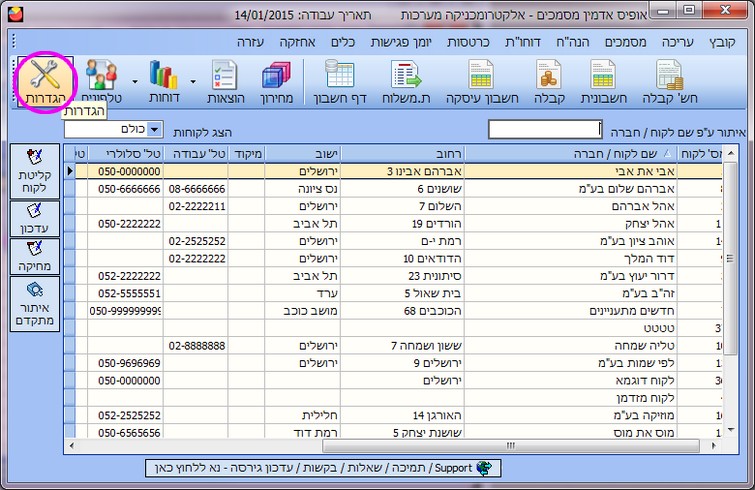Select customer row דוד המלך

point(394,258)
